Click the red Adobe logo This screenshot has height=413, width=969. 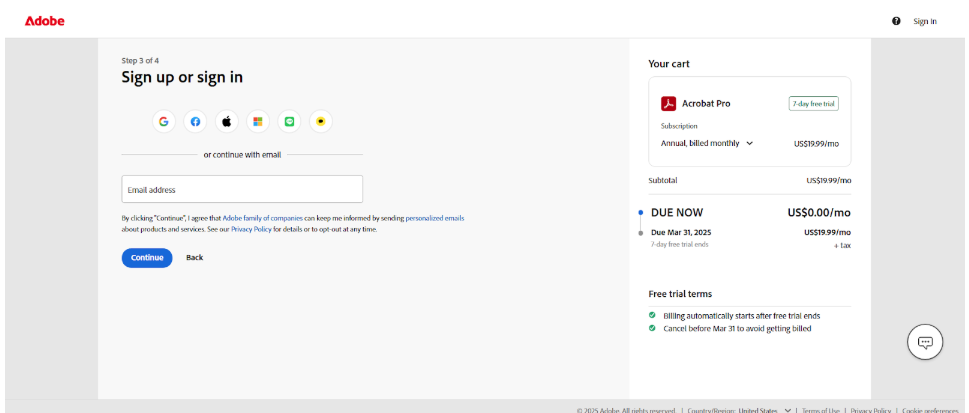point(44,21)
